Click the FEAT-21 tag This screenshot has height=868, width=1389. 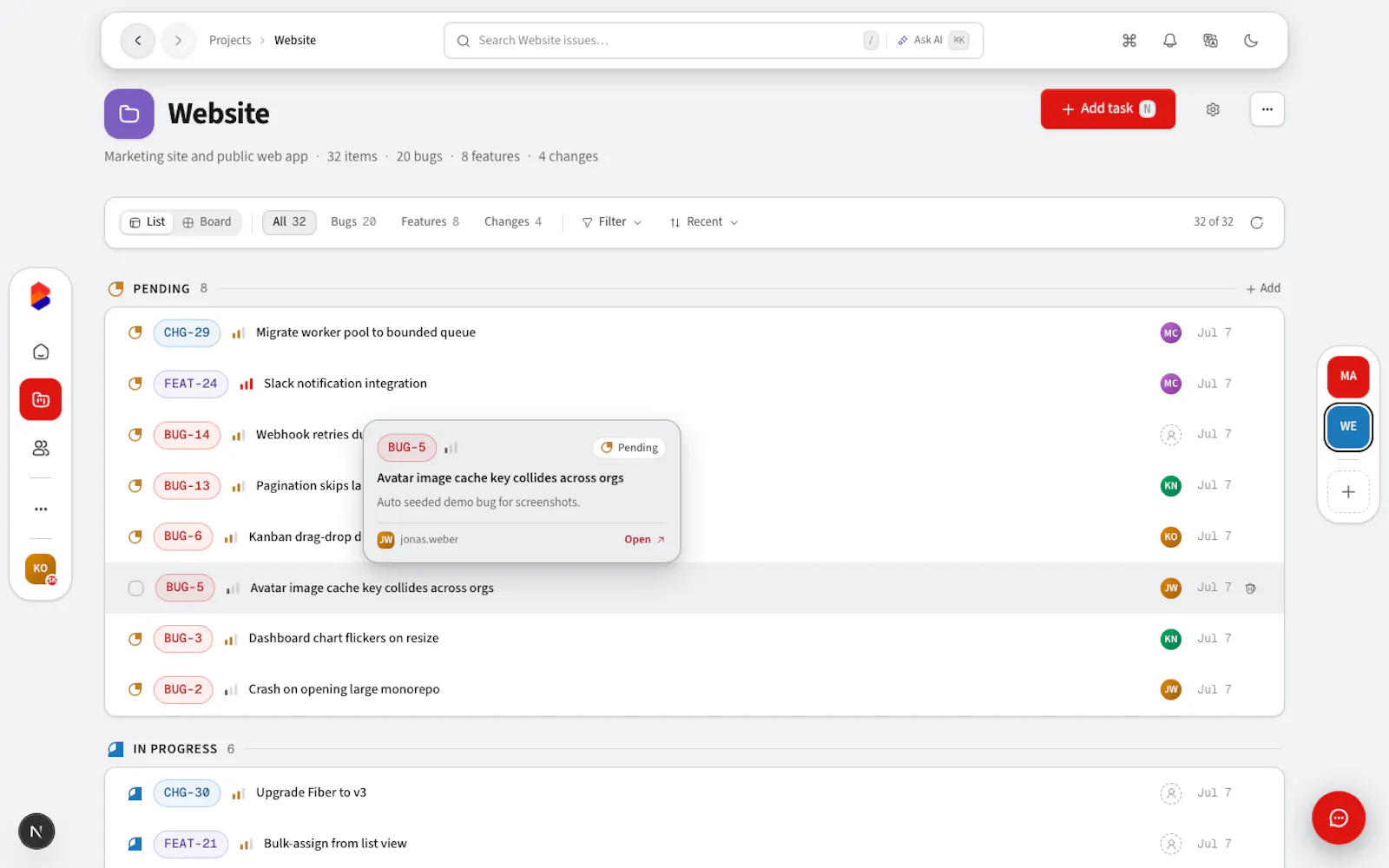point(191,845)
